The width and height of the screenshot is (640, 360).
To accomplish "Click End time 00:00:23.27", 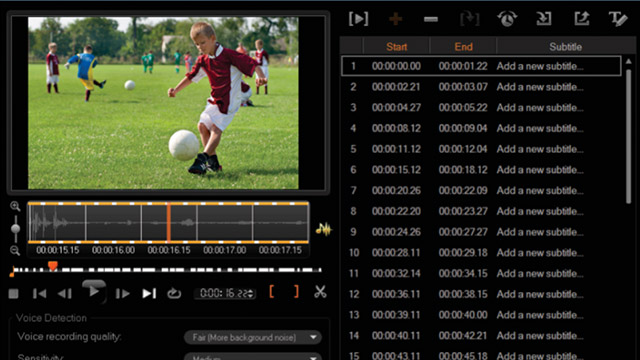I will coord(463,211).
